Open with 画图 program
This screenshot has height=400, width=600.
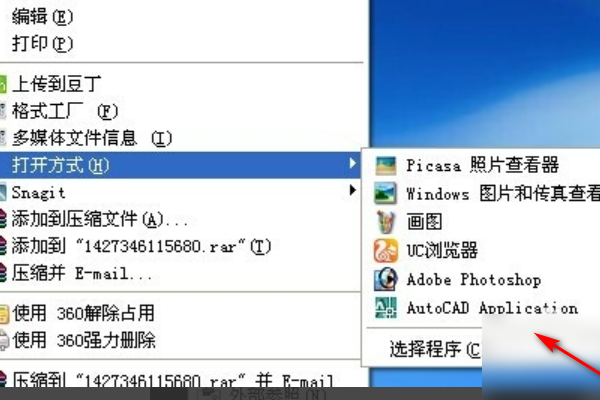pos(424,222)
